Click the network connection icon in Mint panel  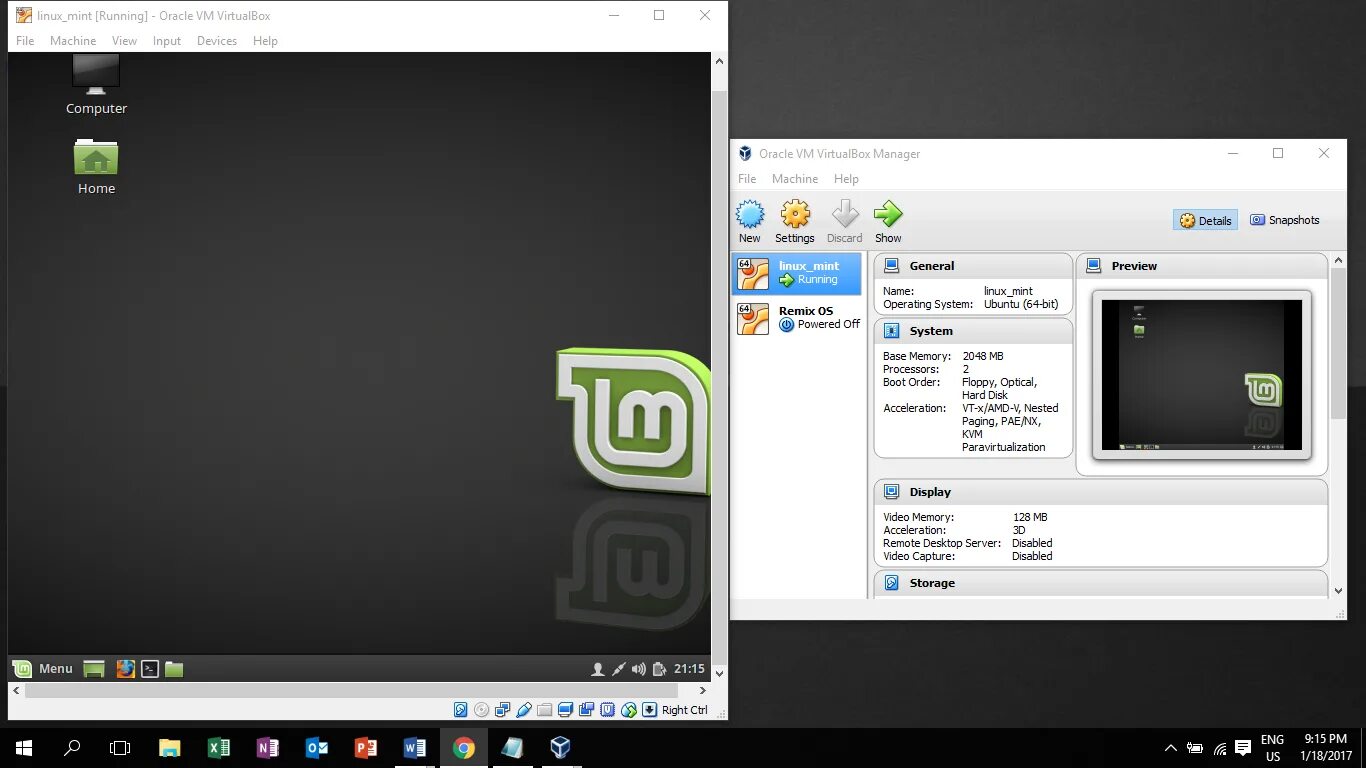click(619, 669)
